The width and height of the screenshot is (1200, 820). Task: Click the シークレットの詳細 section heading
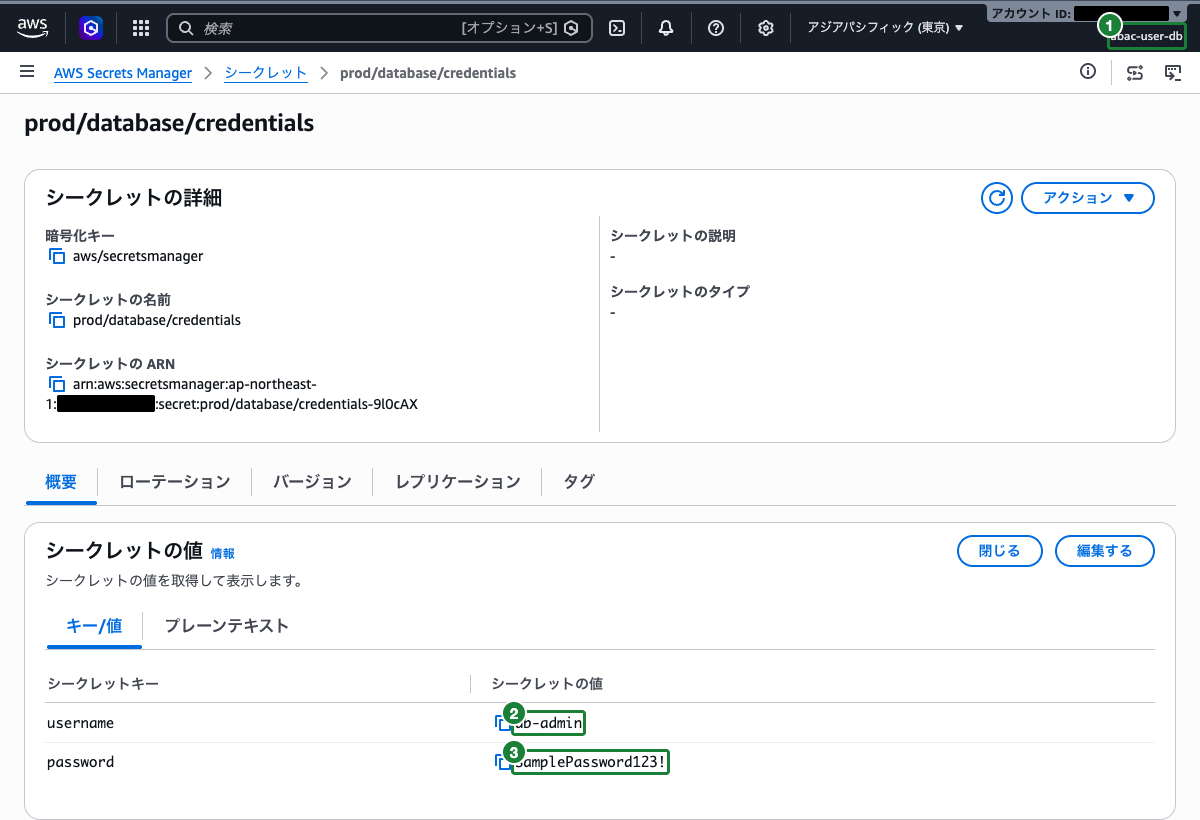134,198
